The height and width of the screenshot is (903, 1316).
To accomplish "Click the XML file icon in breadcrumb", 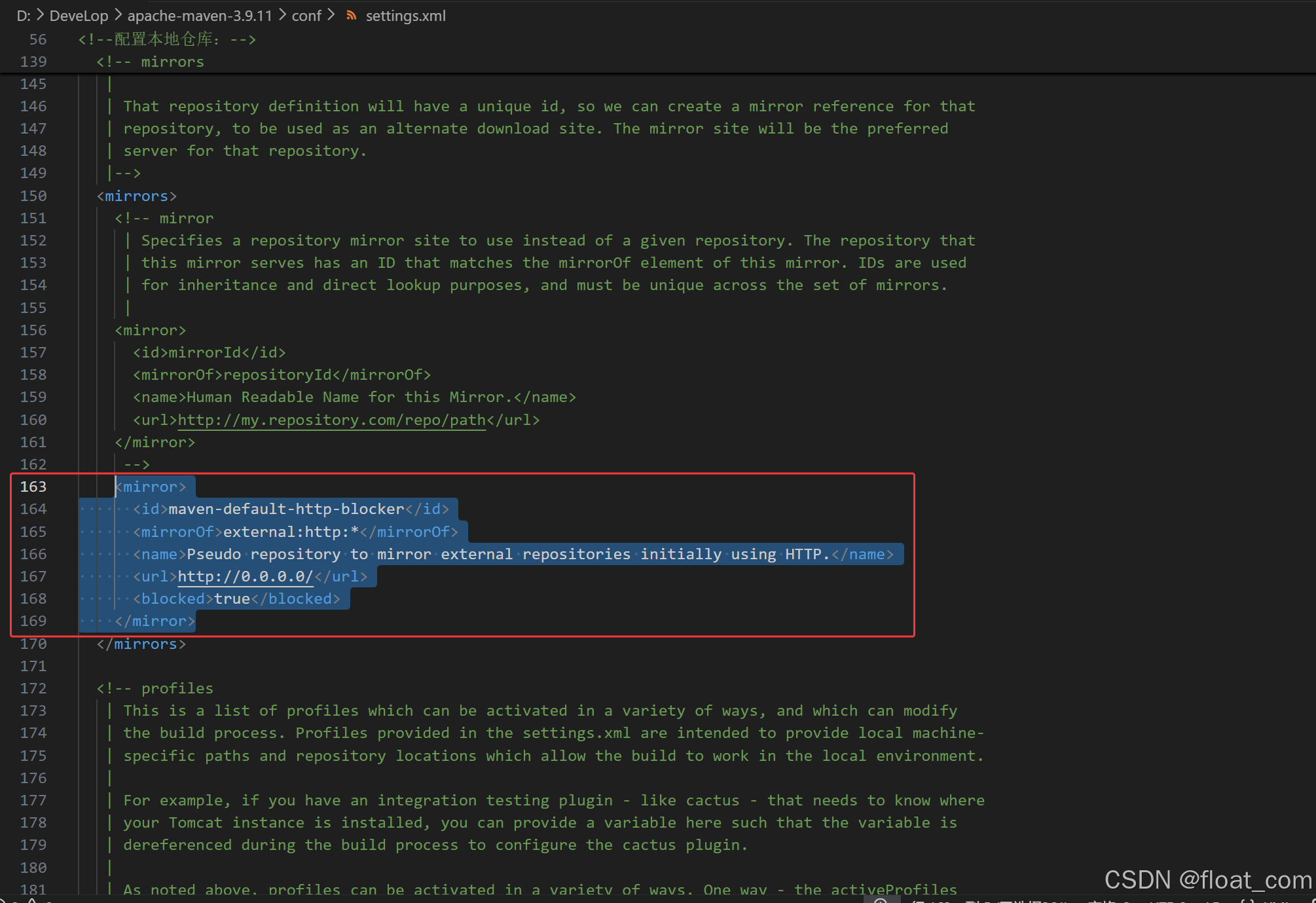I will click(x=352, y=15).
